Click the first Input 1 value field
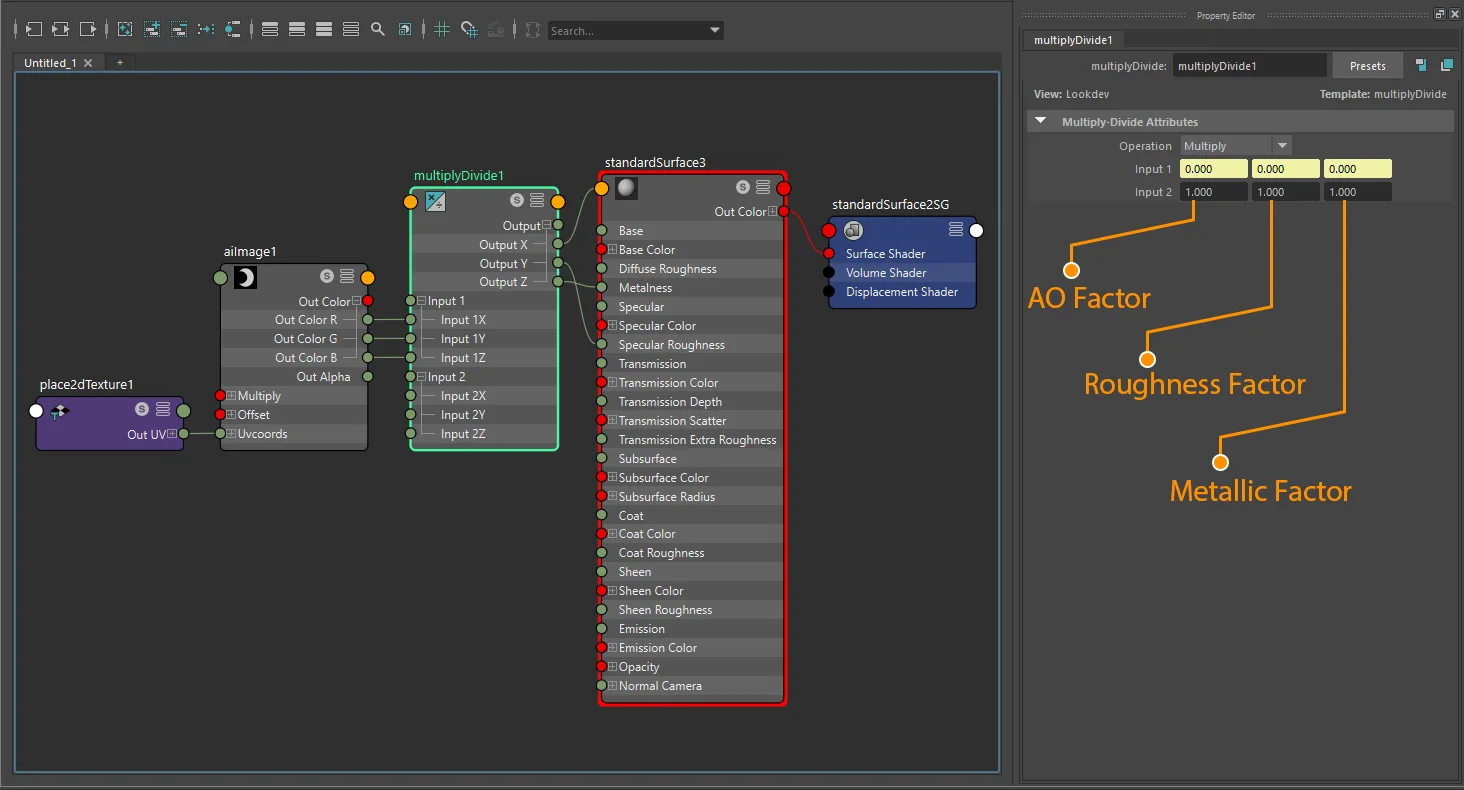 [1214, 169]
